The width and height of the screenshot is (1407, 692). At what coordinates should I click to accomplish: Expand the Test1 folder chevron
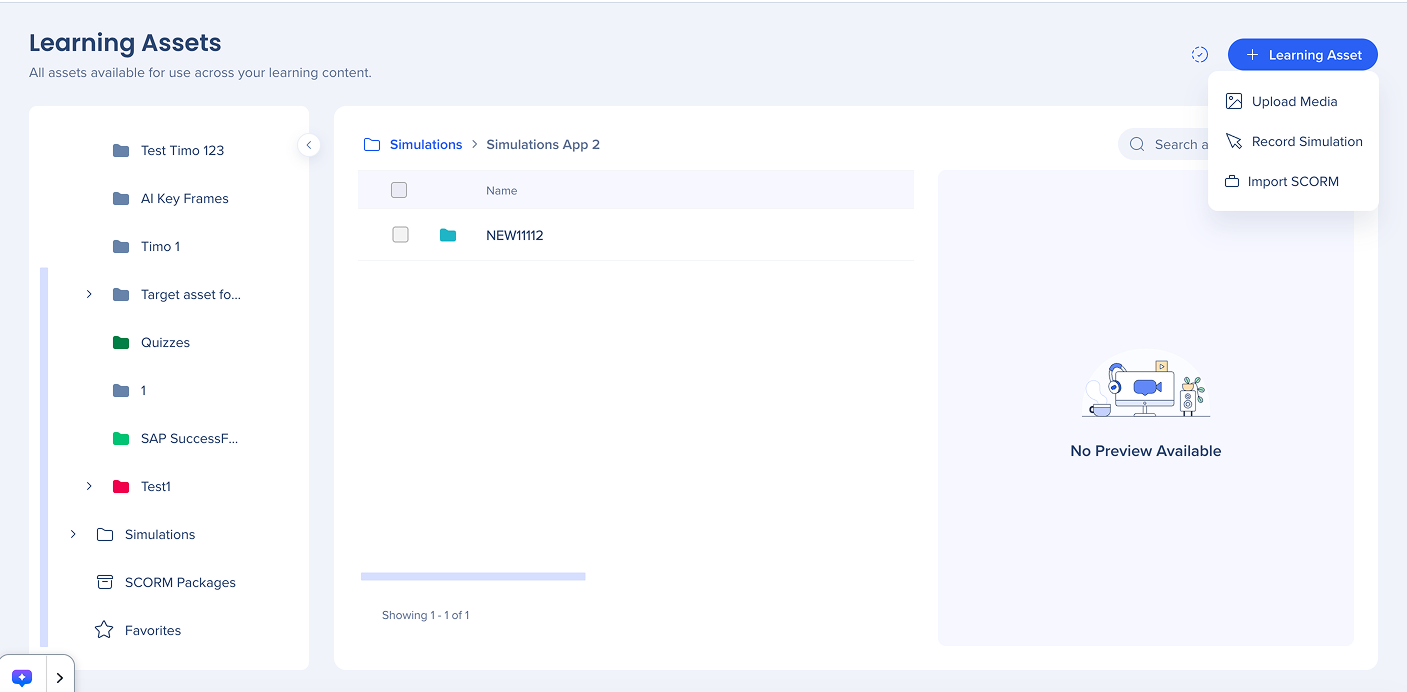pos(89,487)
